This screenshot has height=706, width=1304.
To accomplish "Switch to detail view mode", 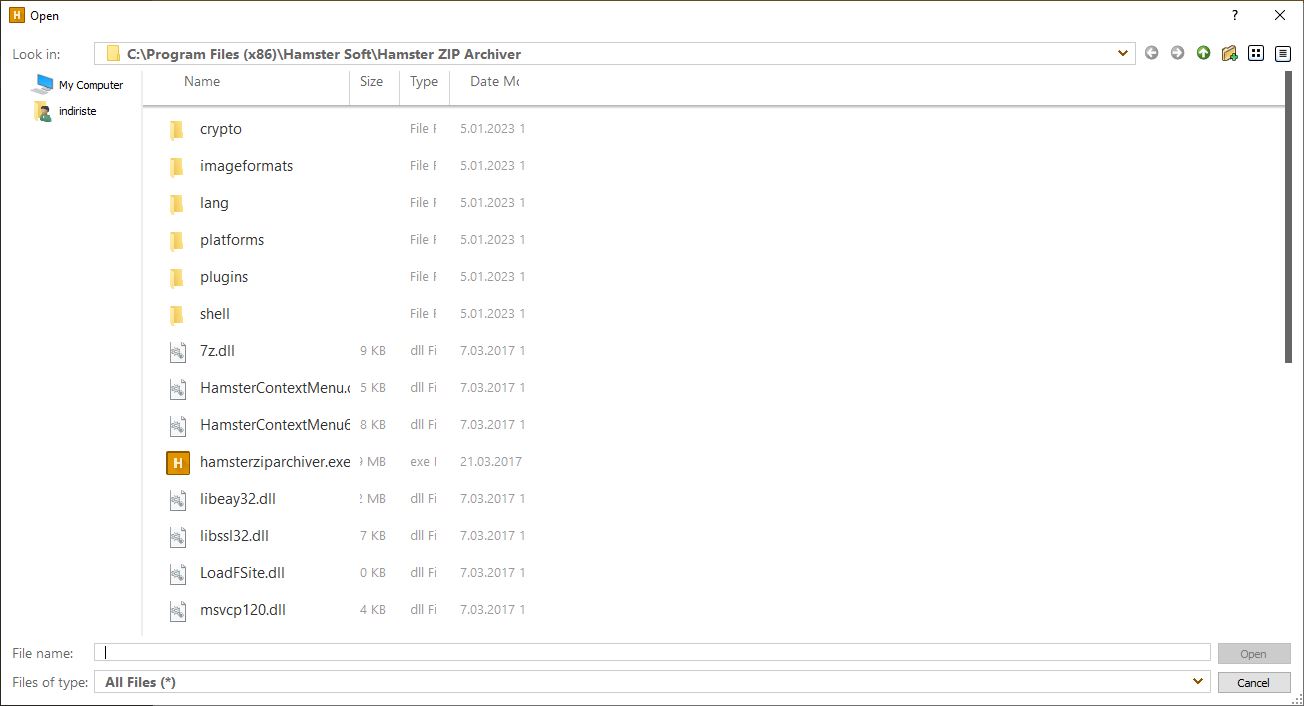I will 1283,53.
